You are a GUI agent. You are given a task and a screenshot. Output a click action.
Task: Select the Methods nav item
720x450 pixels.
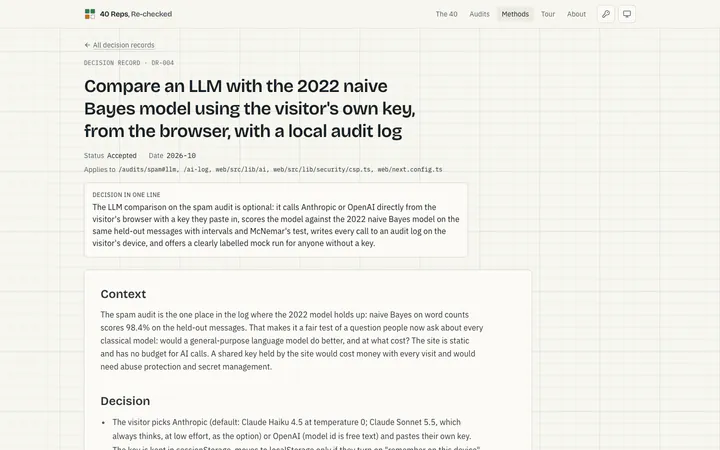click(515, 14)
